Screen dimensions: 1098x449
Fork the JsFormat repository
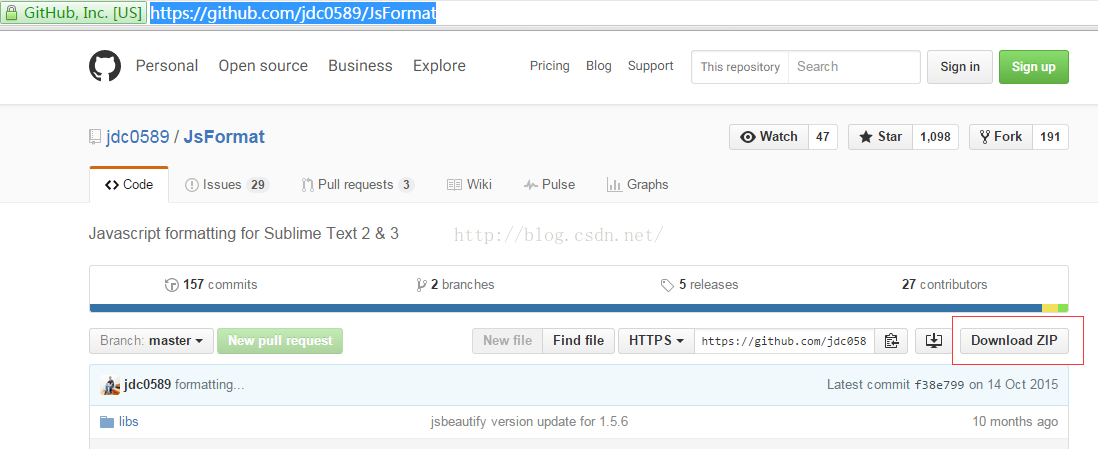click(1001, 137)
